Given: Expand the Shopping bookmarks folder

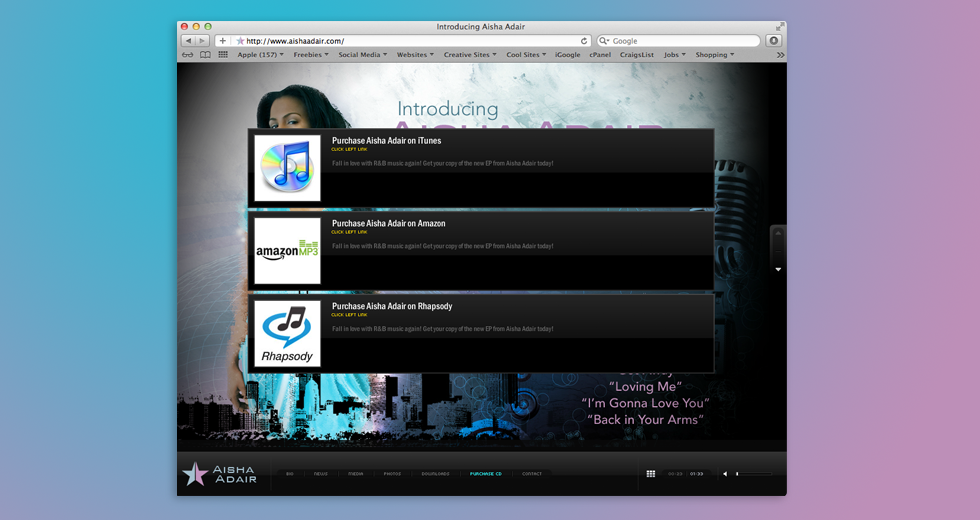Looking at the screenshot, I should click(x=714, y=55).
